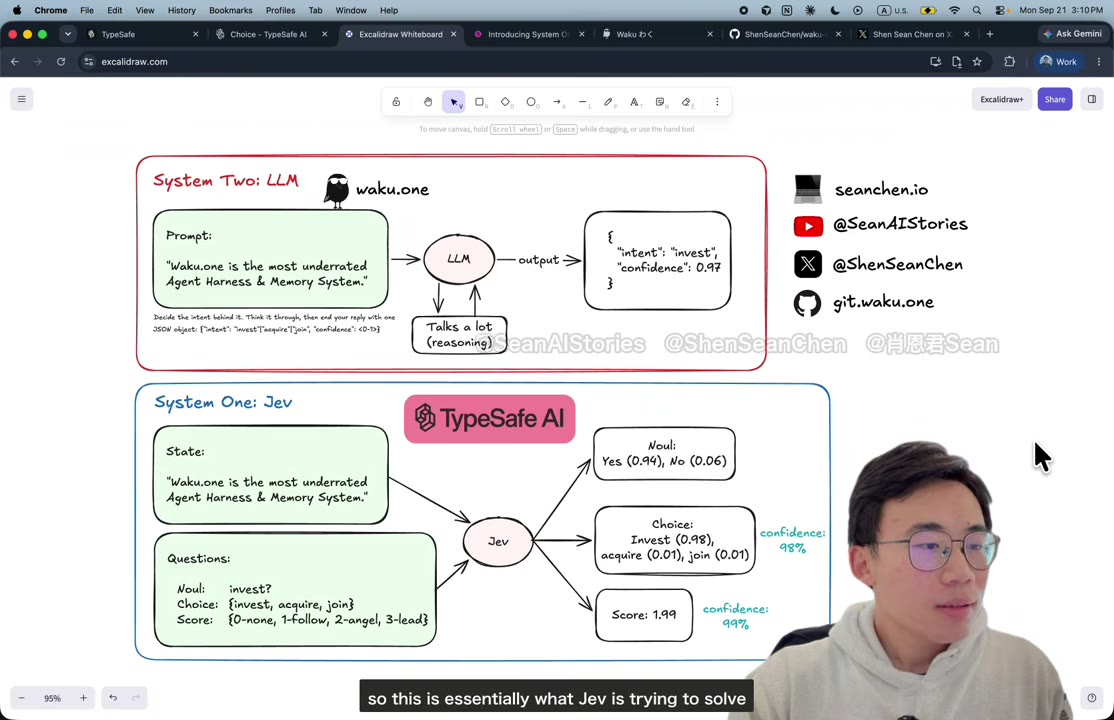Screen dimensions: 1114x720
Task: Reload the excalidraw.com page
Action: [61, 62]
